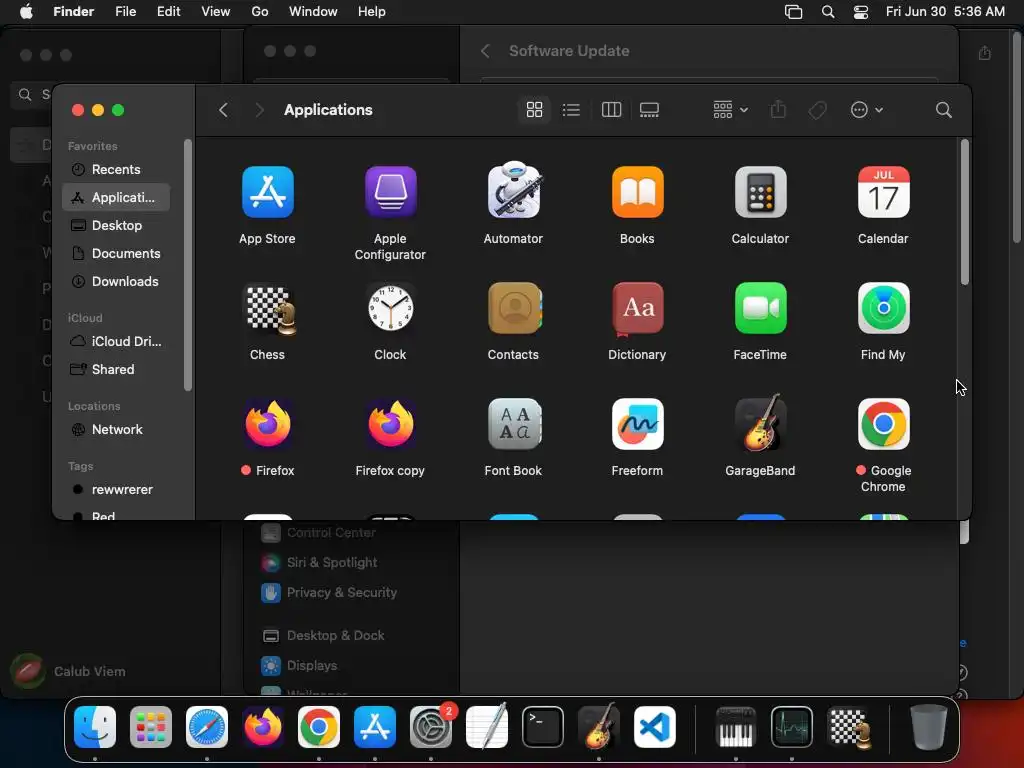Switch Finder to list view

[571, 110]
